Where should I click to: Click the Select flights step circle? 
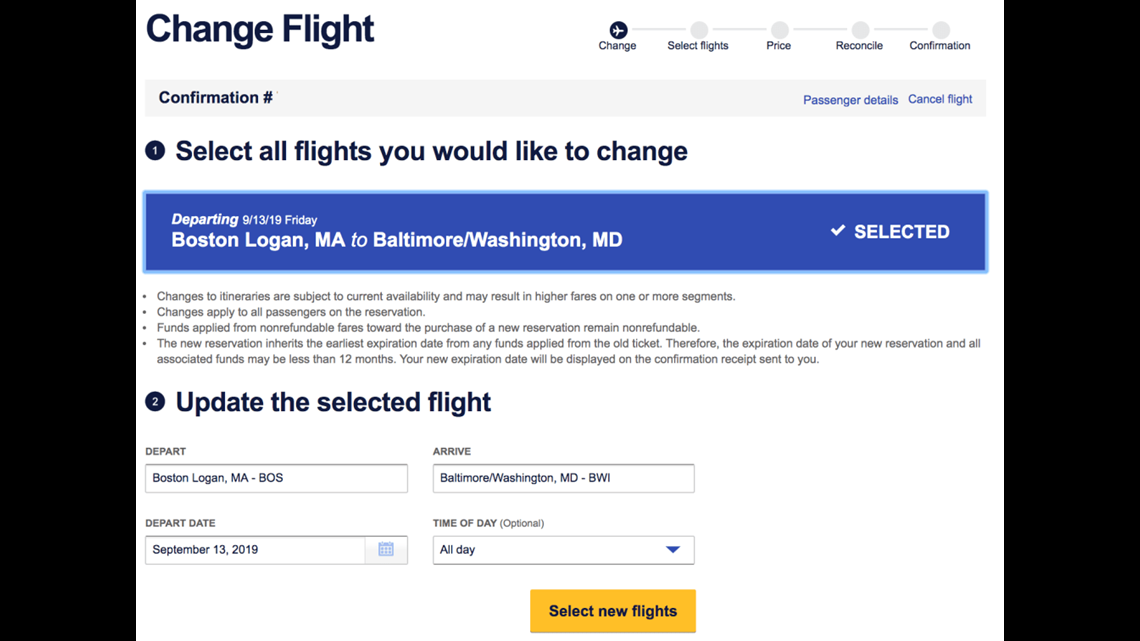coord(699,30)
